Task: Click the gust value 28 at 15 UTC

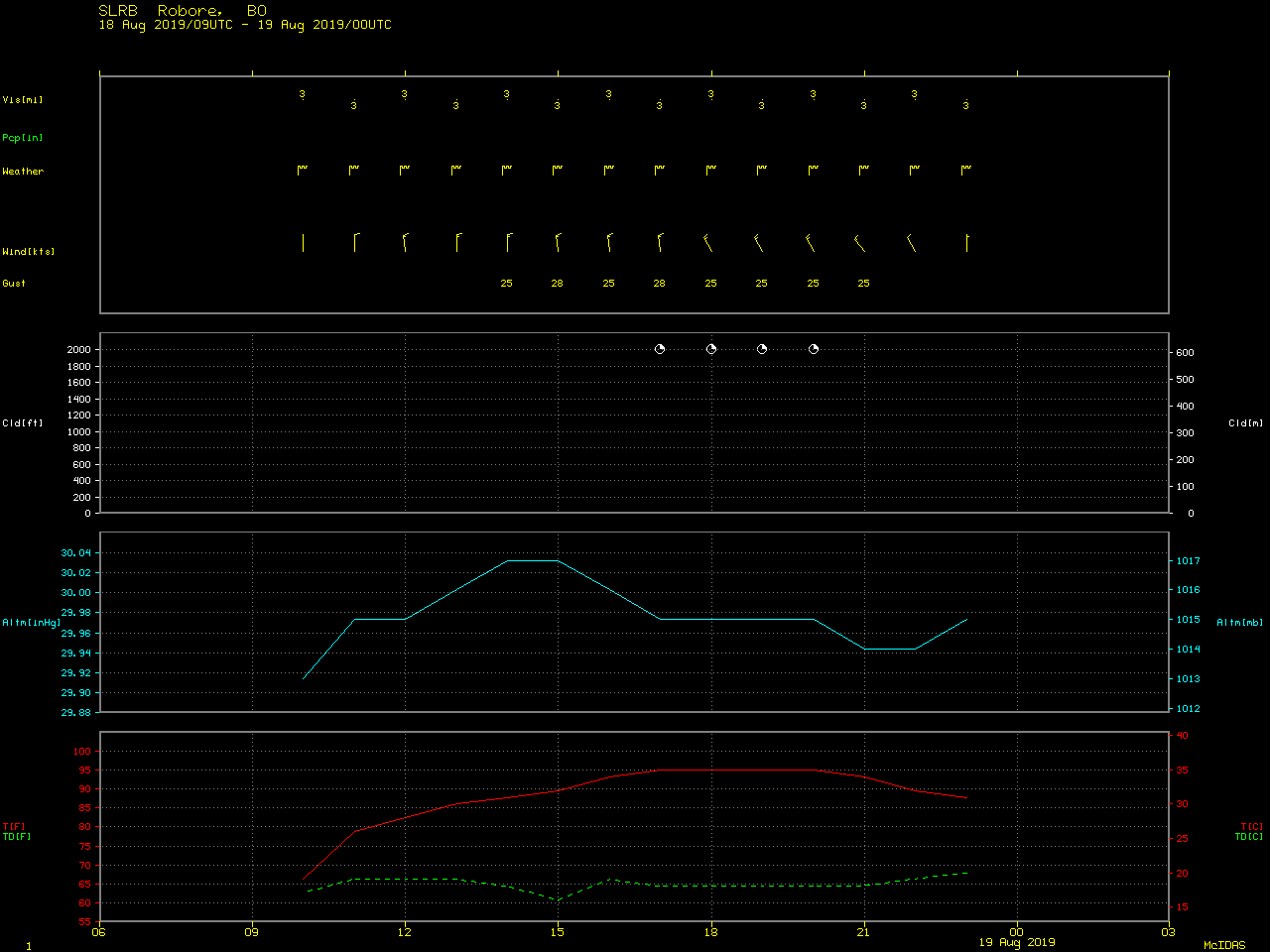Action: coord(558,284)
